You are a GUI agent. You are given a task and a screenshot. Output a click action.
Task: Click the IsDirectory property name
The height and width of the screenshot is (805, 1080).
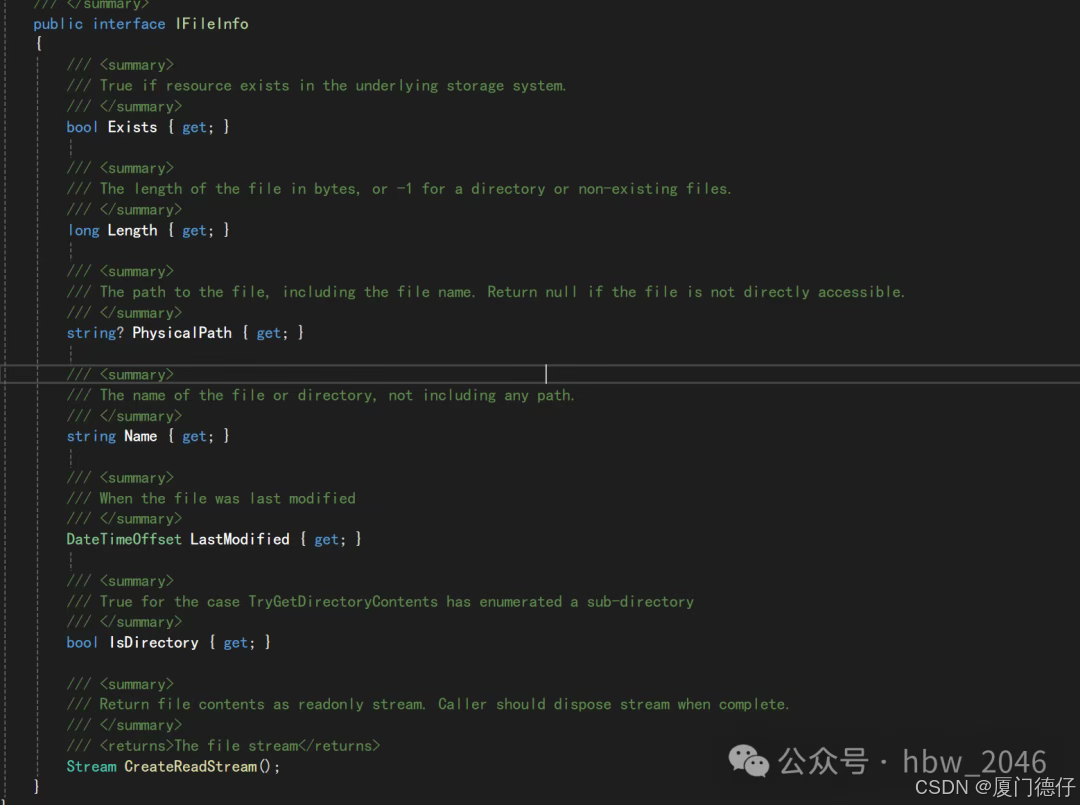tap(154, 642)
